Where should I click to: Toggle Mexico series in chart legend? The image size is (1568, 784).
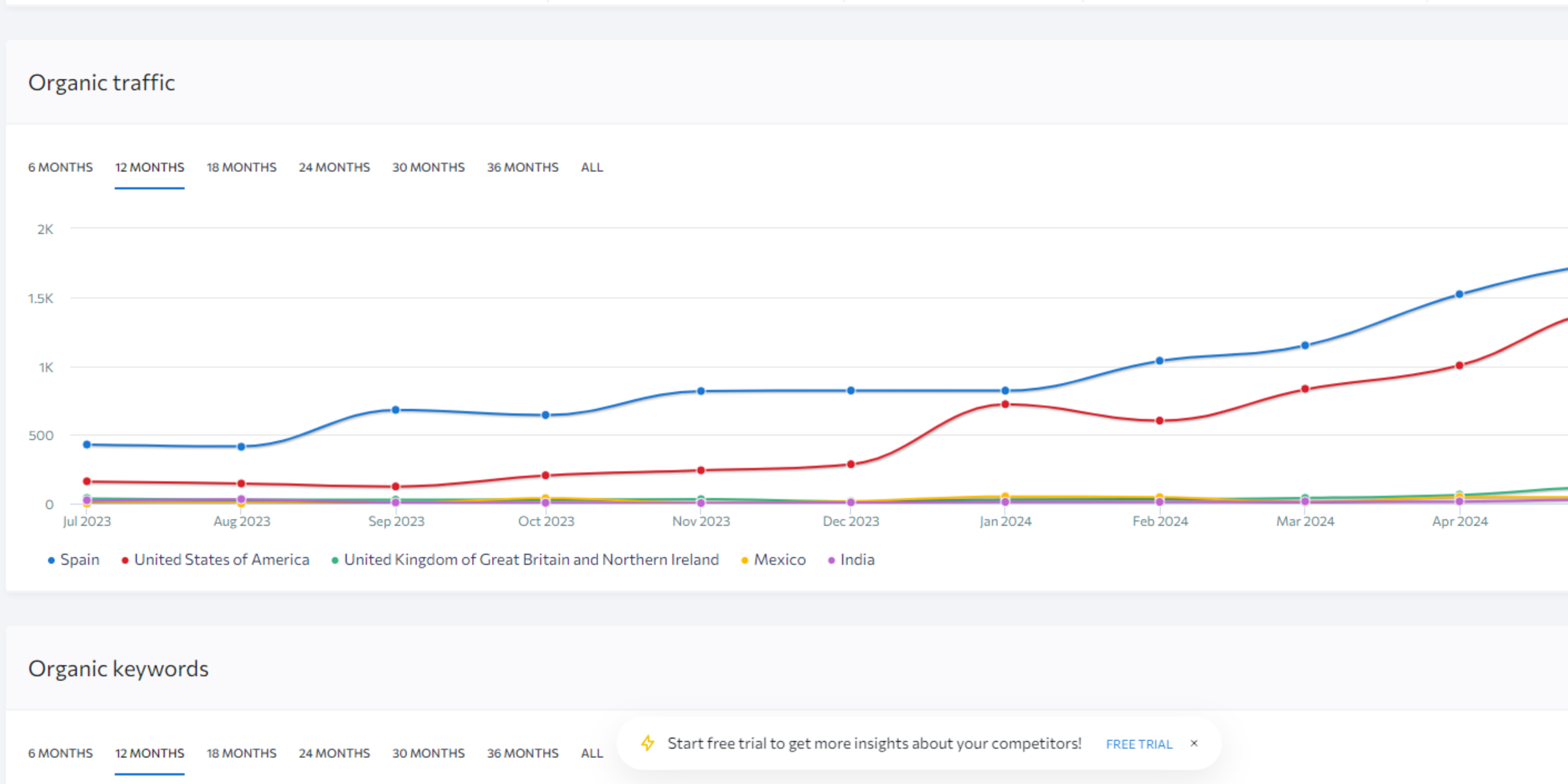tap(774, 560)
